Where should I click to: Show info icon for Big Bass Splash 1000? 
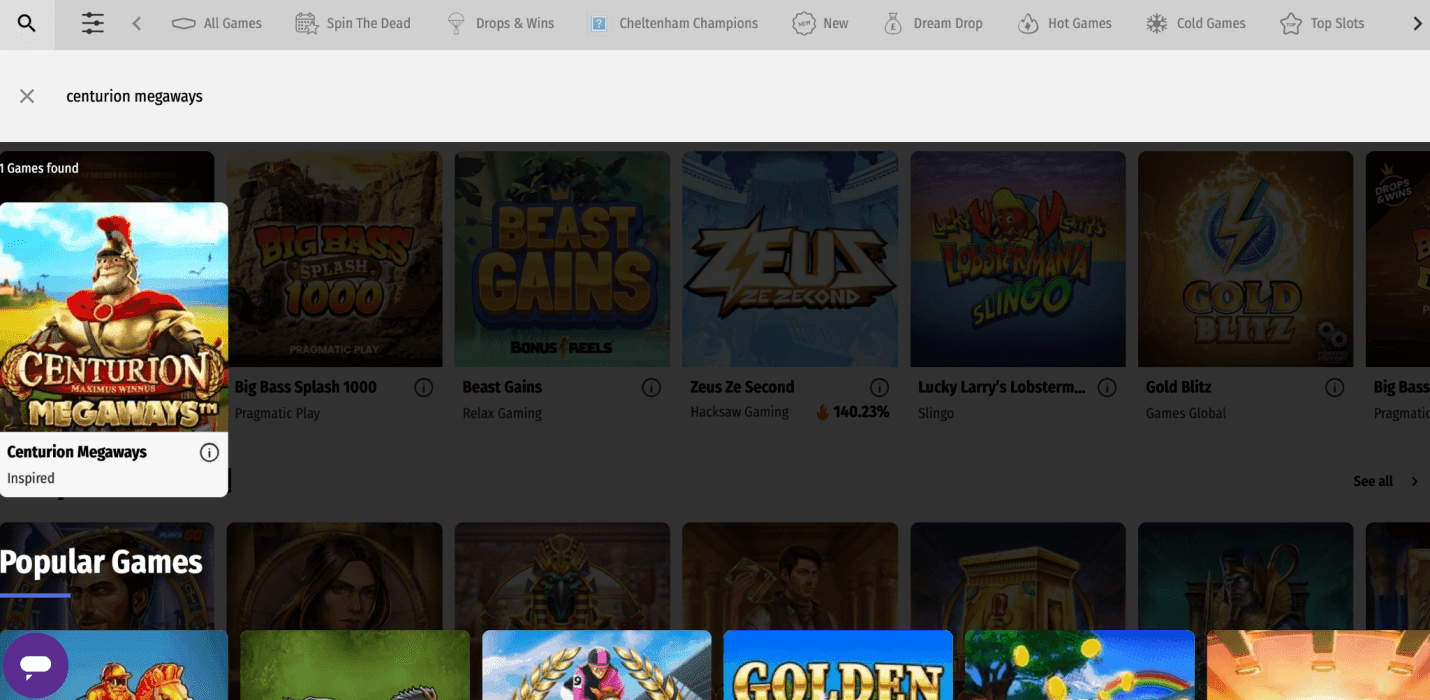coord(424,388)
